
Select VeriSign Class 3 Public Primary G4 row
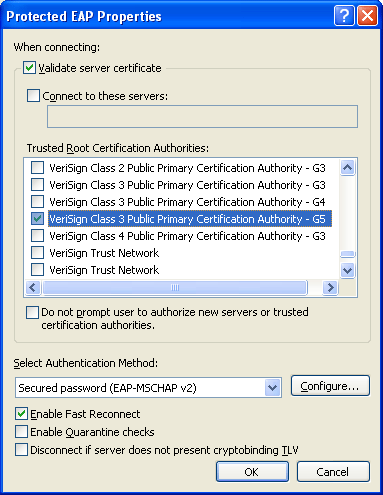coord(187,202)
